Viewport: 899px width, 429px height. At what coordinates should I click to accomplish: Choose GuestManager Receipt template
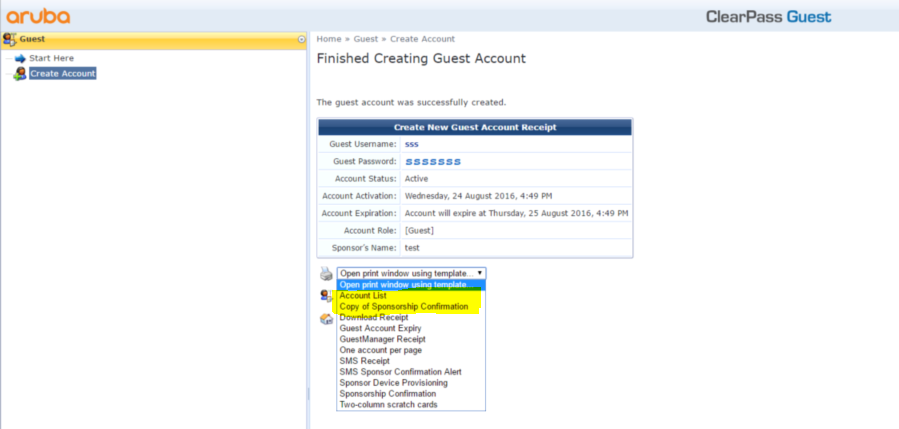coord(411,339)
